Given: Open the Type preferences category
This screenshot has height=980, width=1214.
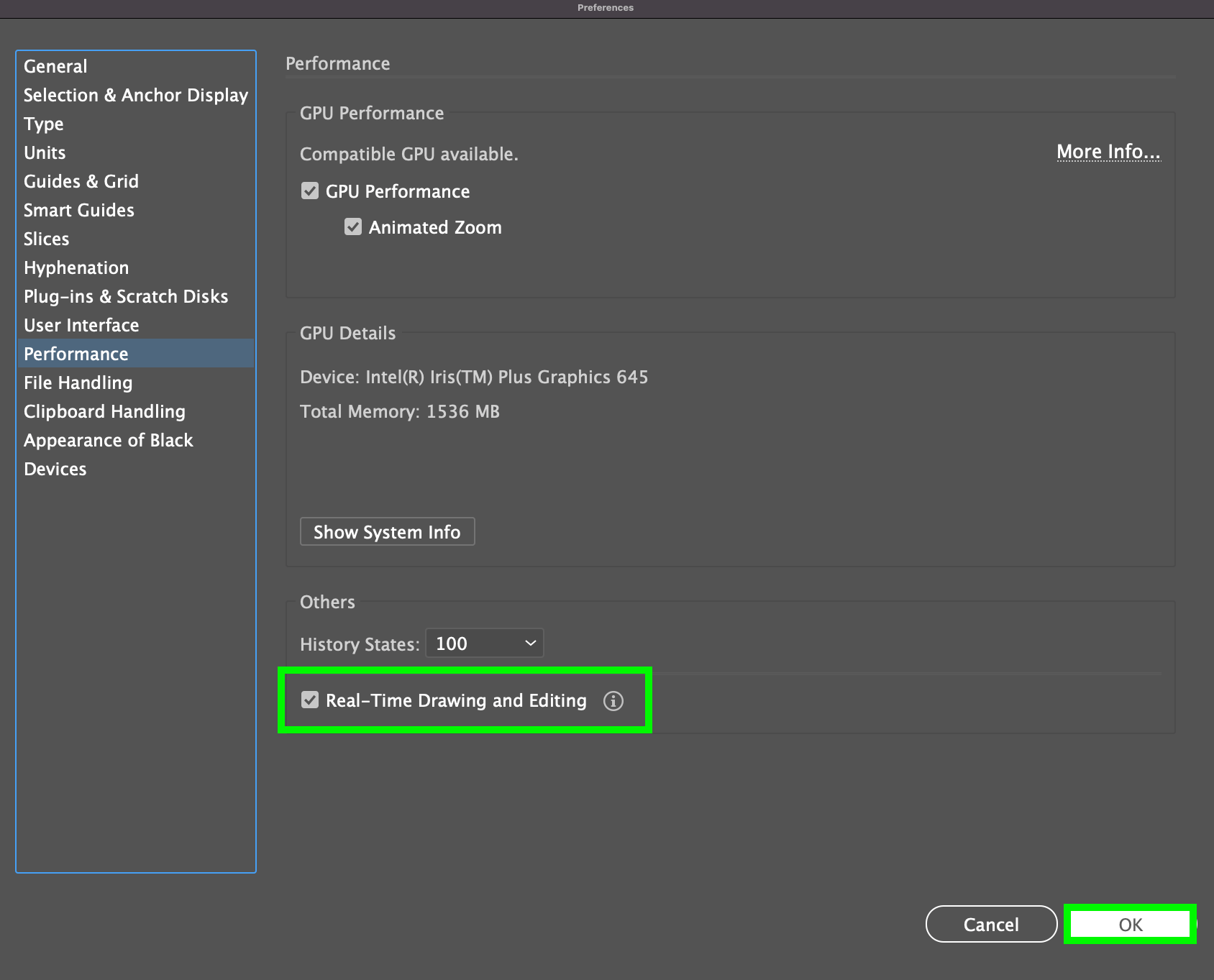Looking at the screenshot, I should click(x=44, y=124).
